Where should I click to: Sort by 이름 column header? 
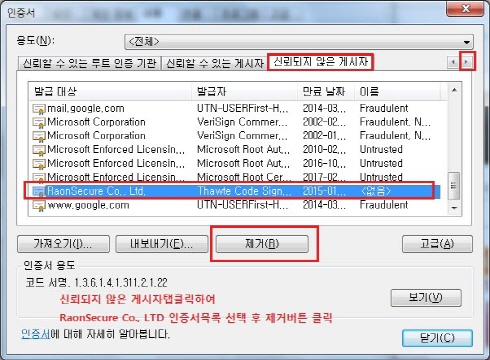pos(397,91)
